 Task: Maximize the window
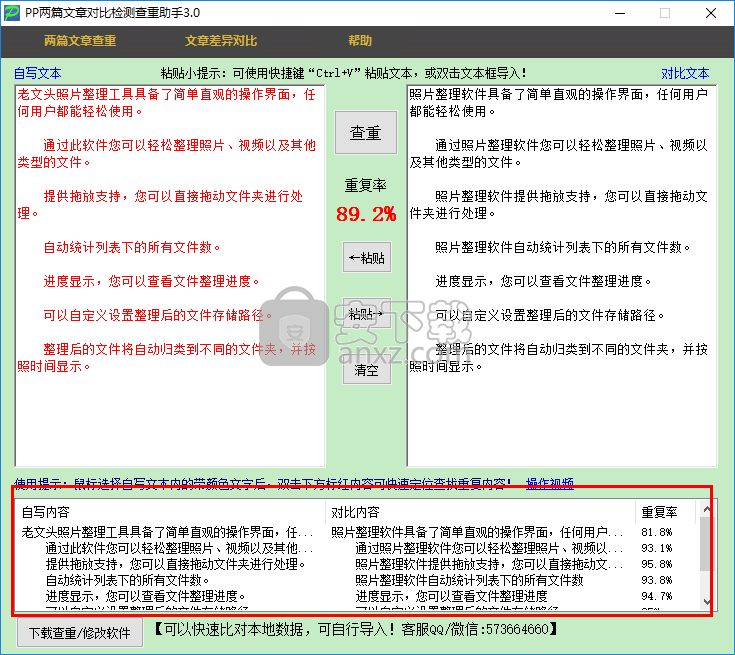[665, 13]
